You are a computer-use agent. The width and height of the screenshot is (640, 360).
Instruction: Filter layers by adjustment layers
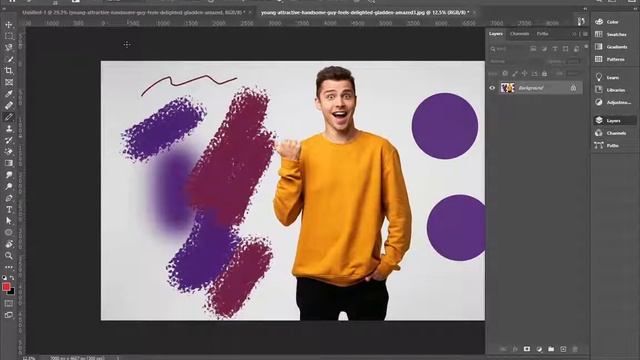(x=544, y=49)
